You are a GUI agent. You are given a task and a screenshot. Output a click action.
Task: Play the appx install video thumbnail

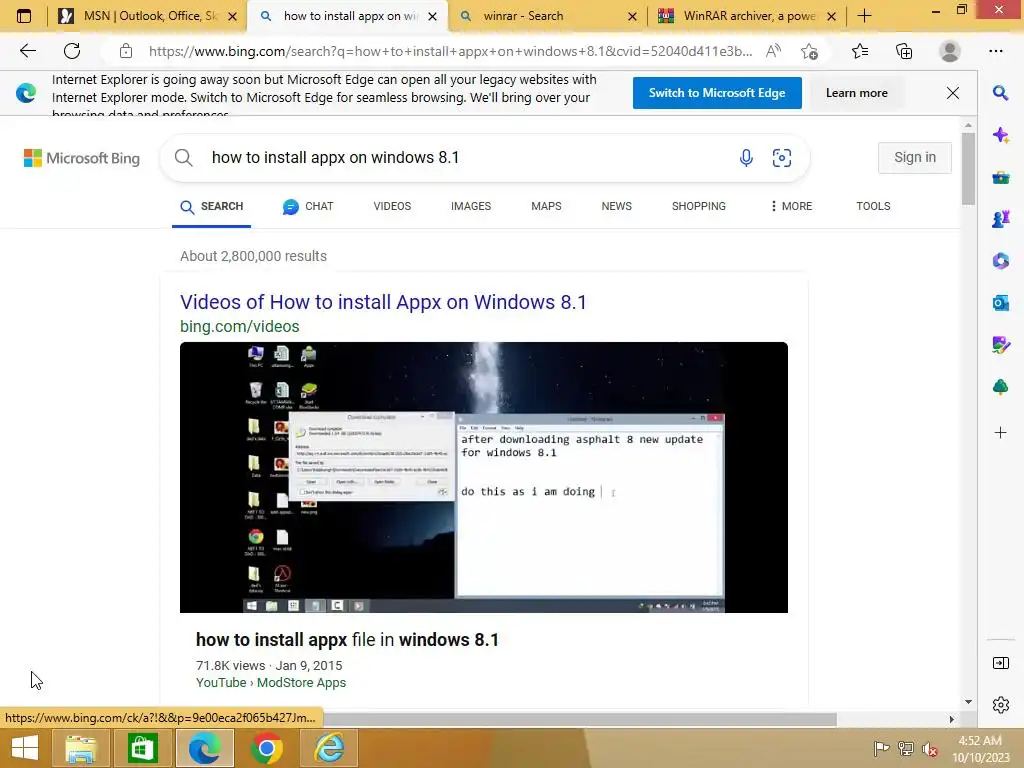(484, 477)
